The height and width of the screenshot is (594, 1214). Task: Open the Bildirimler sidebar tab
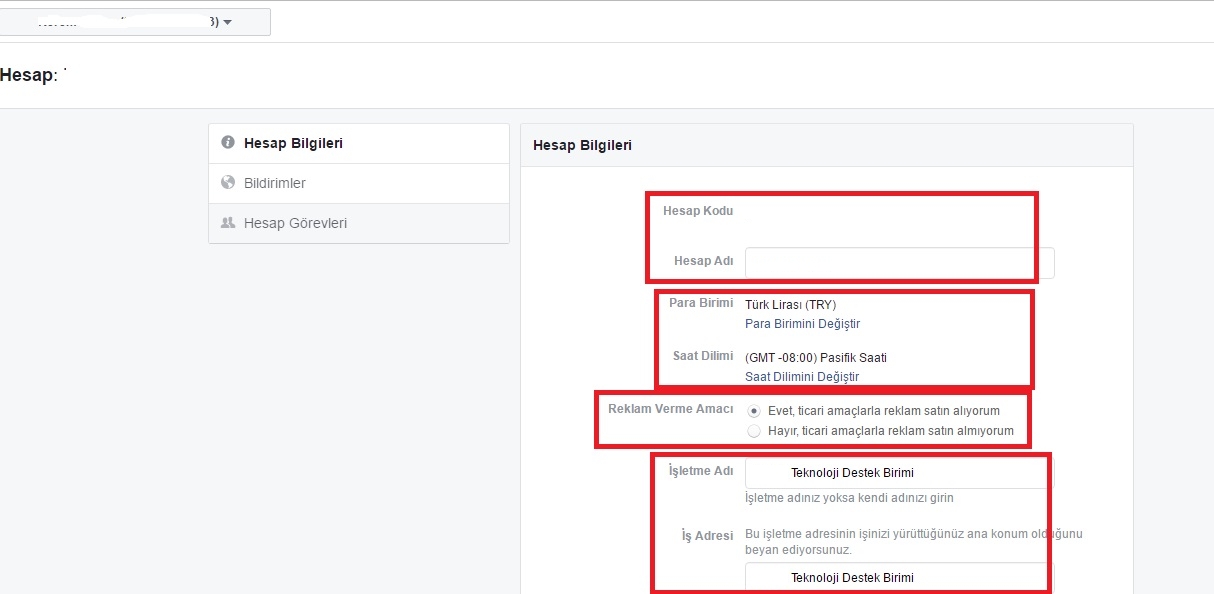point(359,183)
